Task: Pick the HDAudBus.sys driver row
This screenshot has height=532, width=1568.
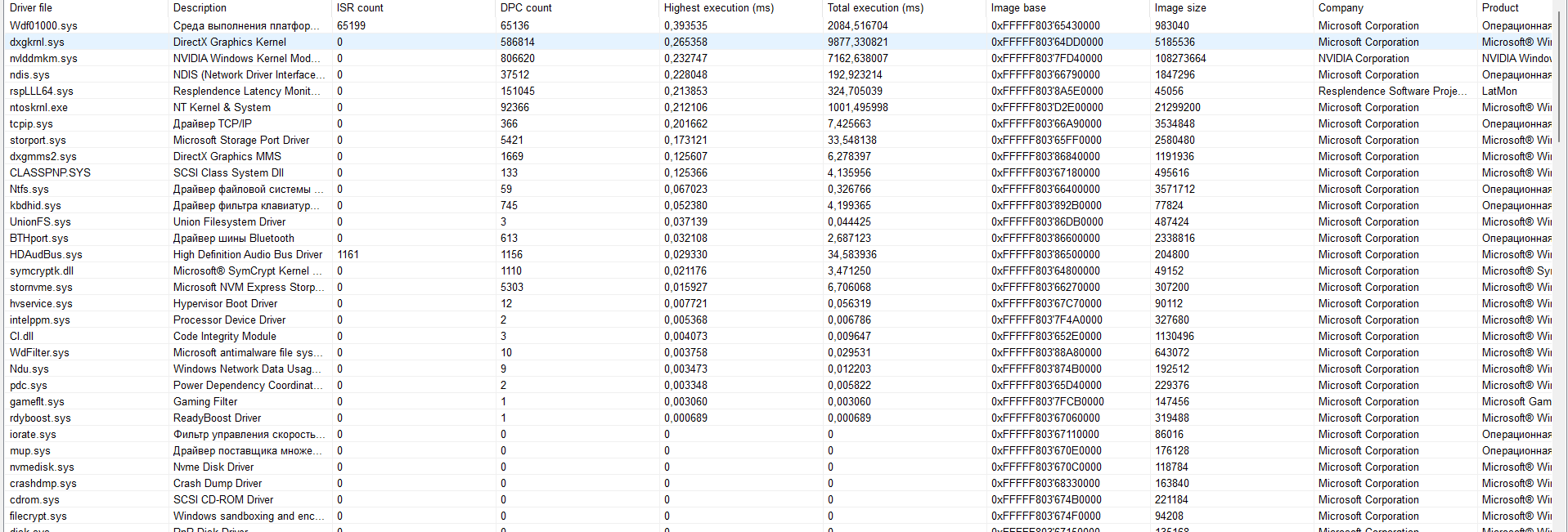Action: pyautogui.click(x=46, y=254)
